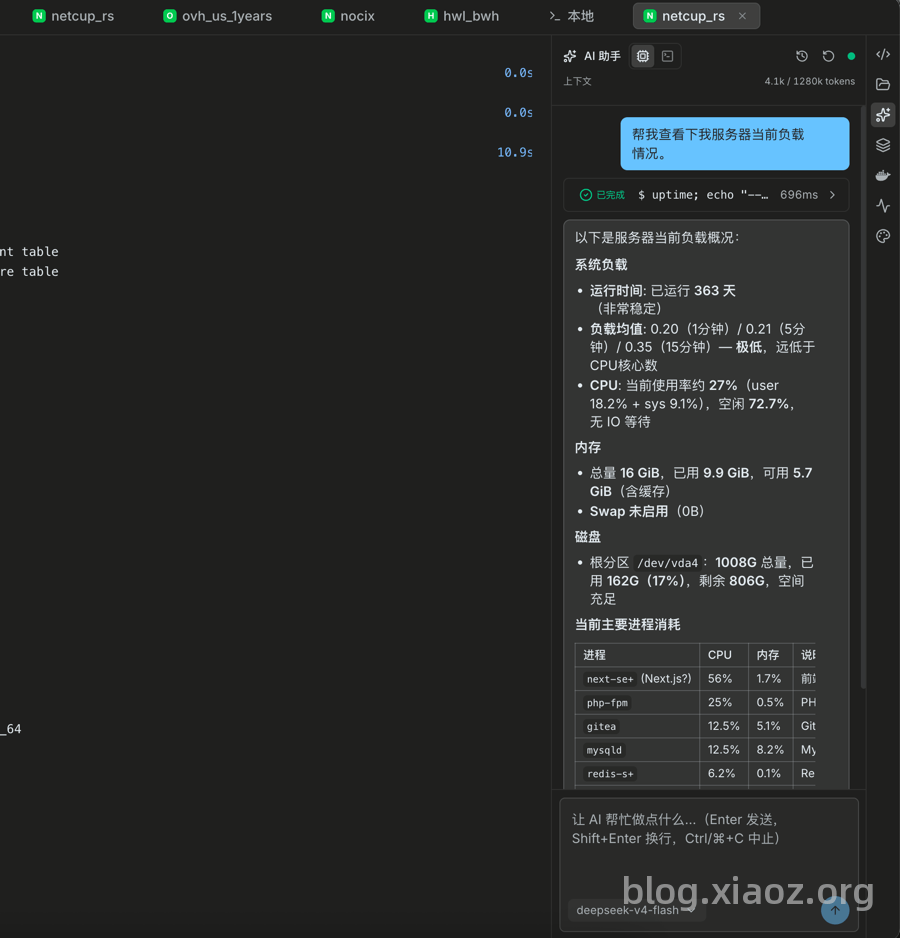900x938 pixels.
Task: Focus the AI prompt input field
Action: (x=709, y=846)
